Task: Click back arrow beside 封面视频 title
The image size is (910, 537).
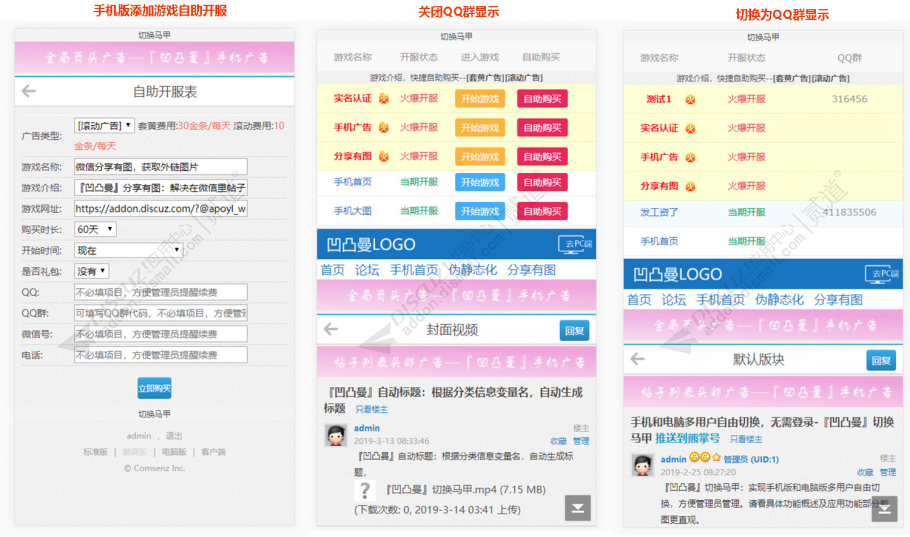Action: click(x=331, y=329)
